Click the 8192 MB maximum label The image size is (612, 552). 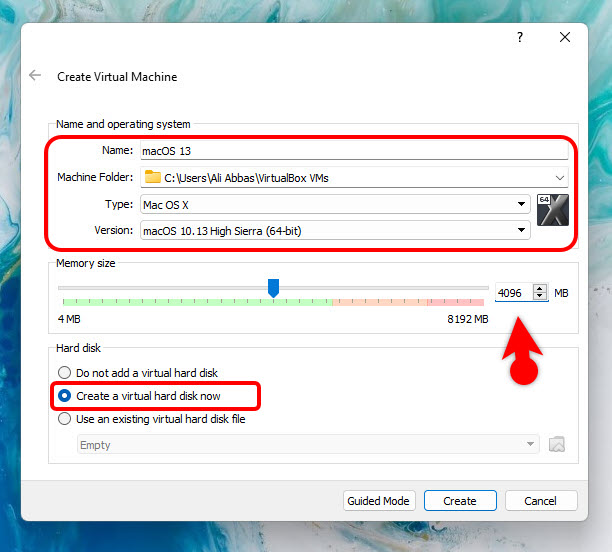[468, 319]
